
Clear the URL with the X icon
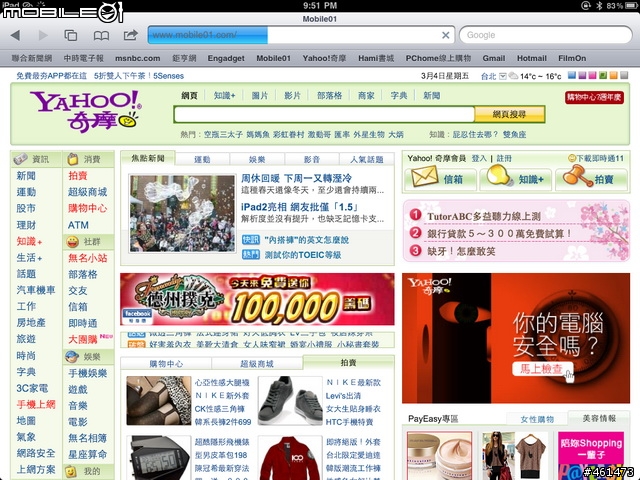point(446,35)
